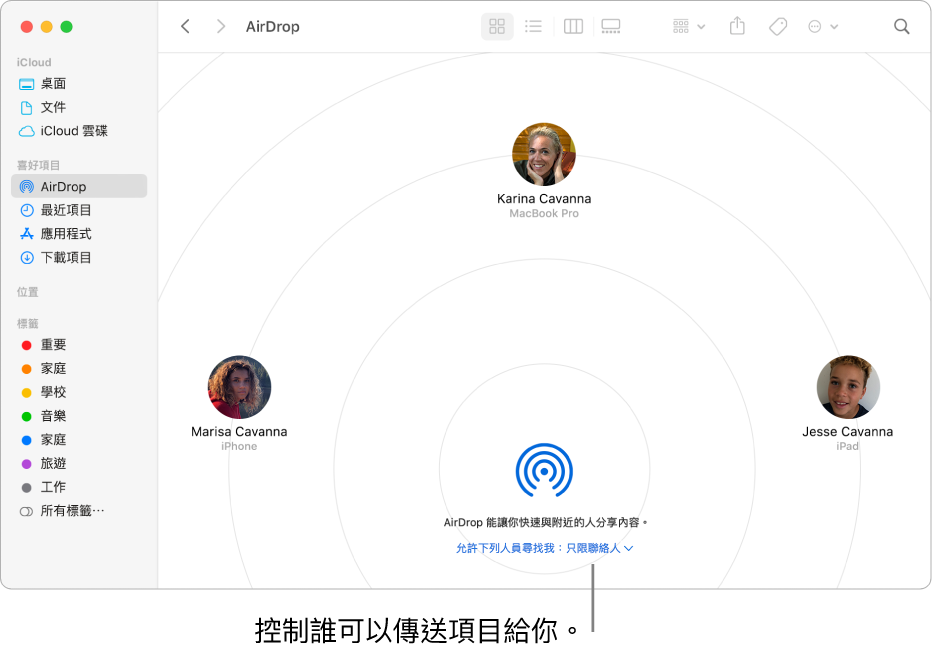Click the Tags toolbar icon

tap(777, 26)
